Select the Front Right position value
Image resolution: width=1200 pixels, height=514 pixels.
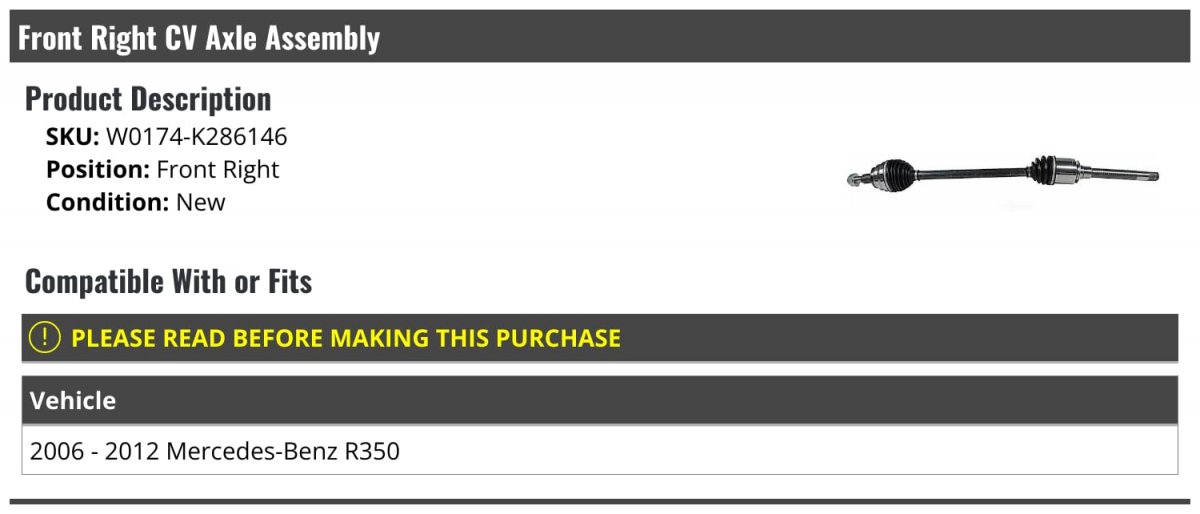(x=218, y=170)
